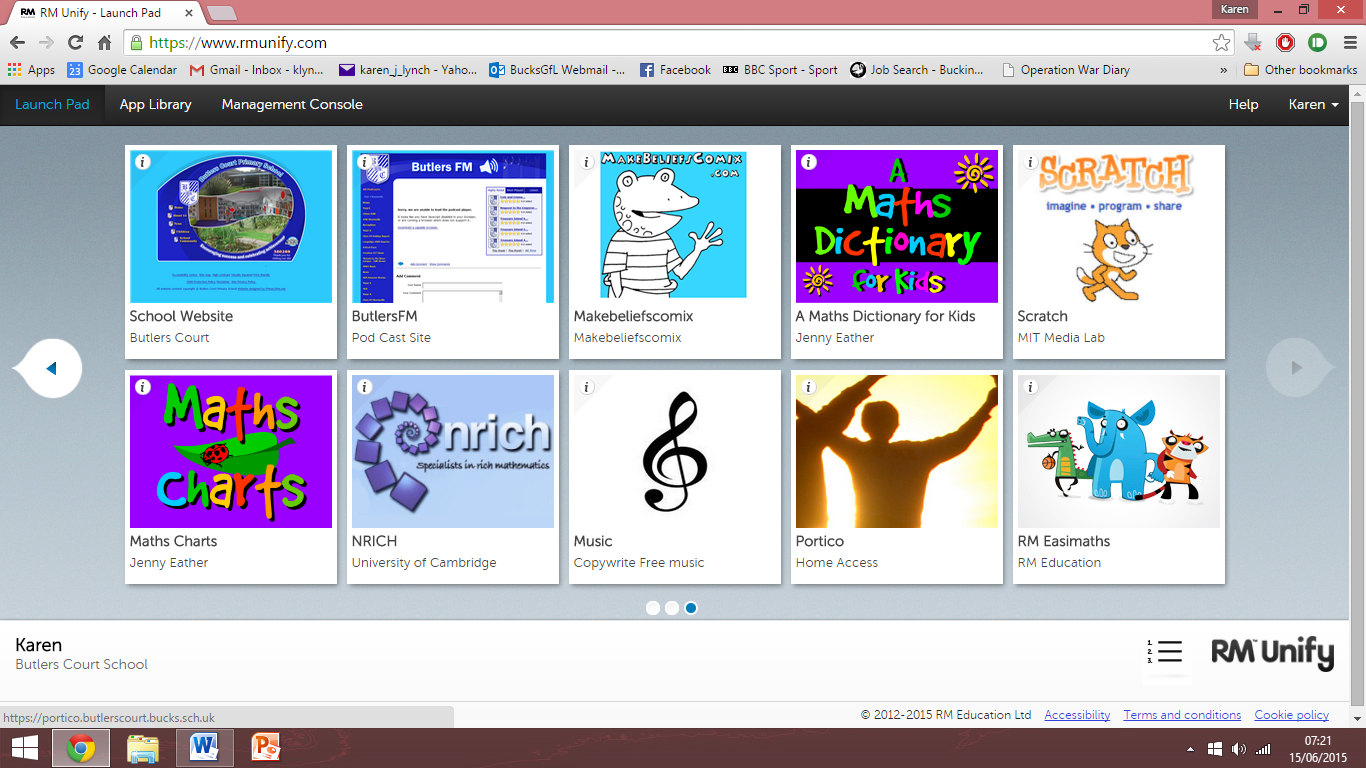Open the list view icon beside RM Unify logo

click(x=1169, y=652)
